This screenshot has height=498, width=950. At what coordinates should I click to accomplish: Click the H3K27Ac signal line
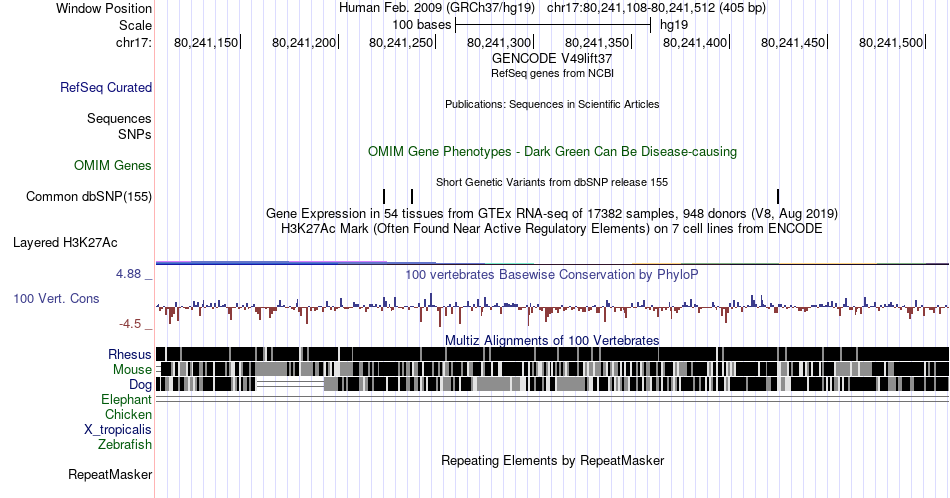[x=552, y=263]
